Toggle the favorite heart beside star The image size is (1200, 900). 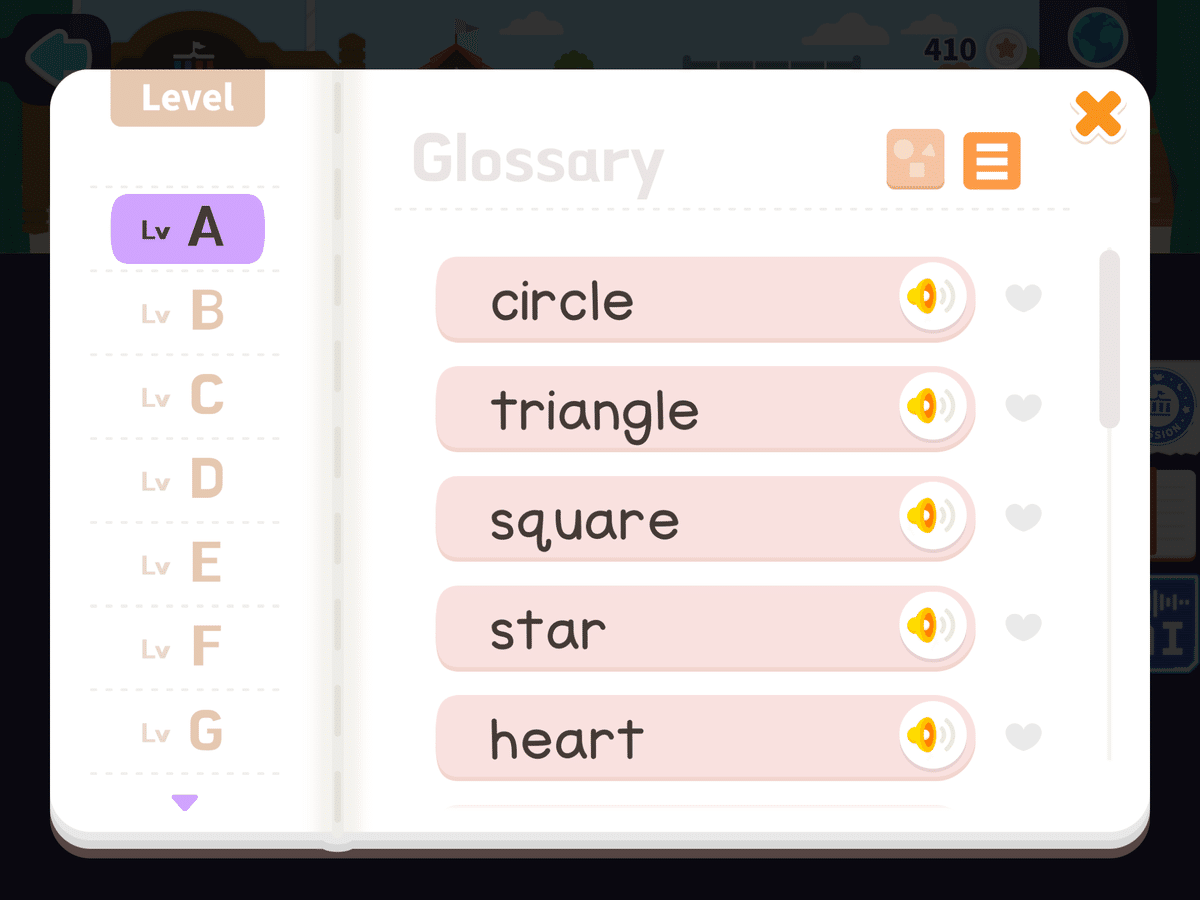click(x=1023, y=628)
